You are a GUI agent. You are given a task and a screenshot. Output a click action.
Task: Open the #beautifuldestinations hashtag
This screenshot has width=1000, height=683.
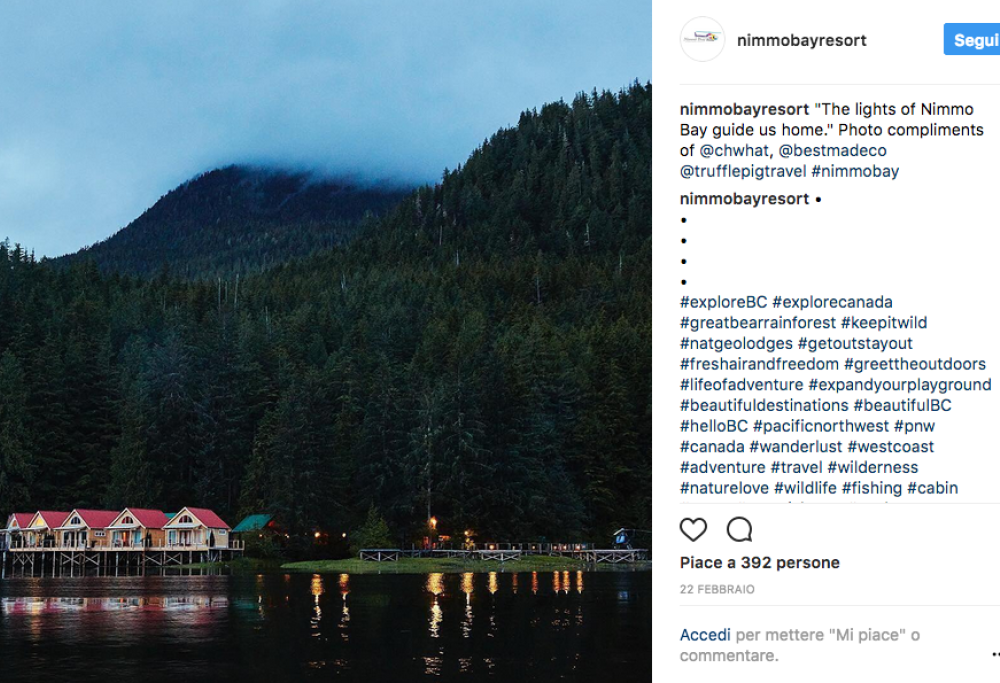764,406
